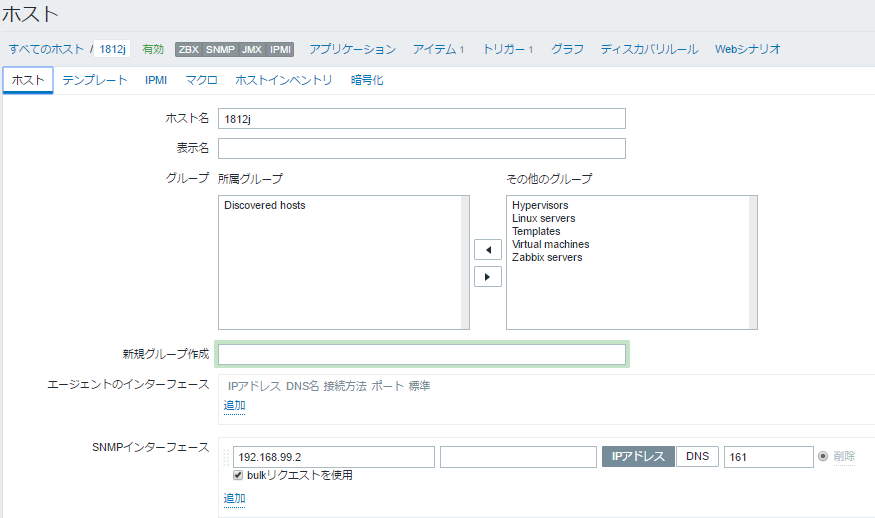Click 追加 under agent interfaces
This screenshot has height=518, width=875.
coord(234,405)
